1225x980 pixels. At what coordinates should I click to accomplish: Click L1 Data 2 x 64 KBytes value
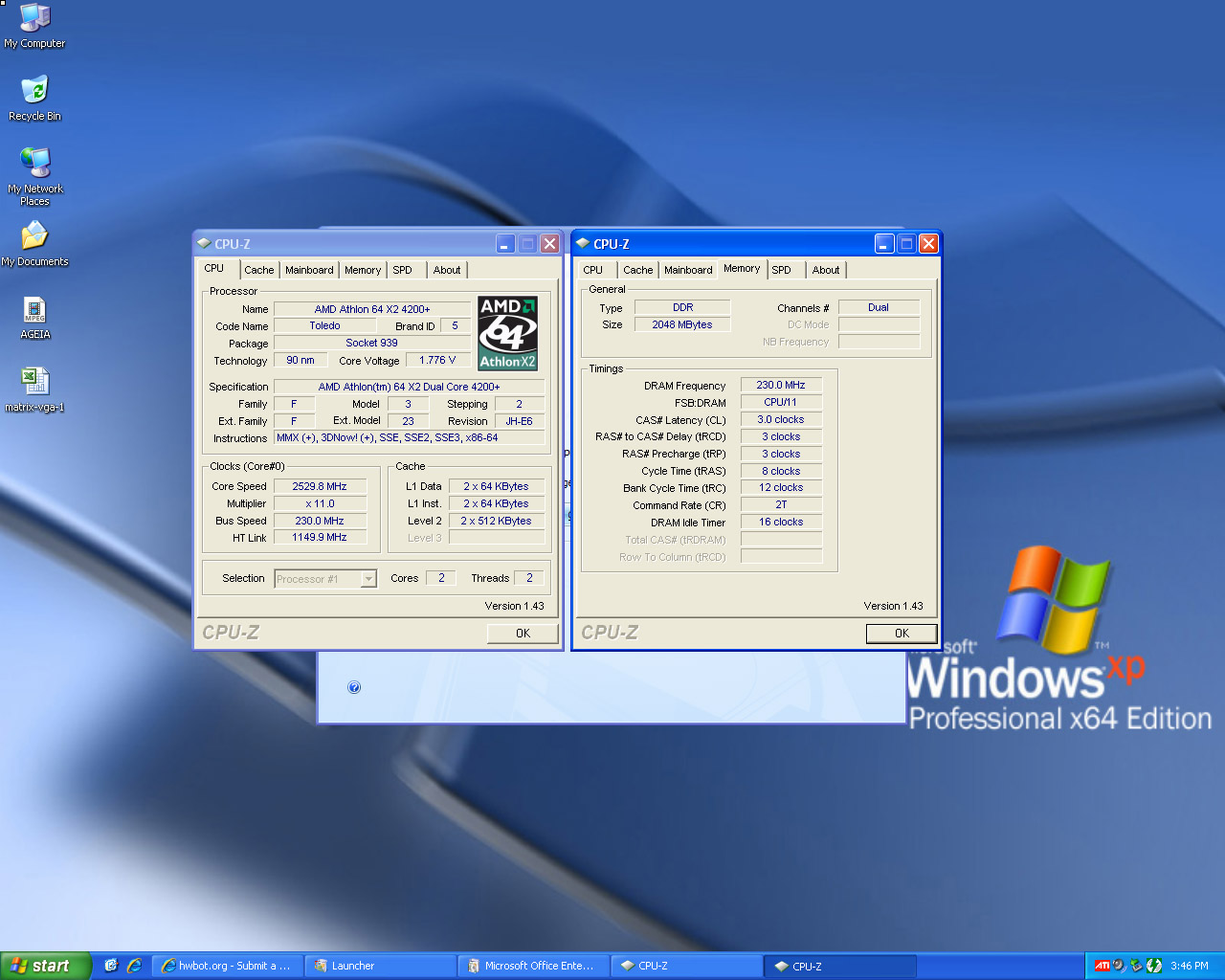(496, 486)
